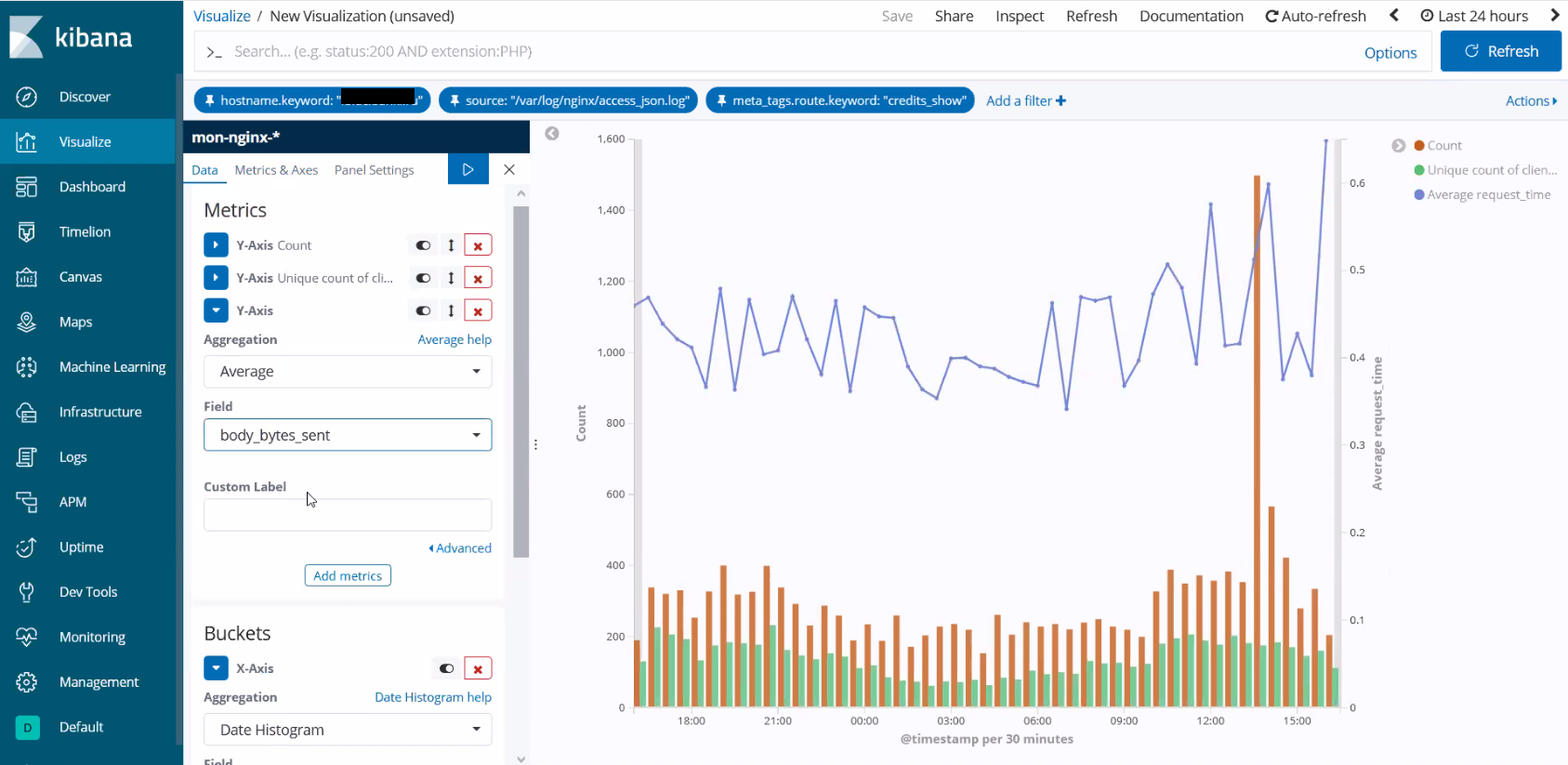Toggle visibility of Y-Axis Count metric
1568x765 pixels.
pyautogui.click(x=423, y=245)
